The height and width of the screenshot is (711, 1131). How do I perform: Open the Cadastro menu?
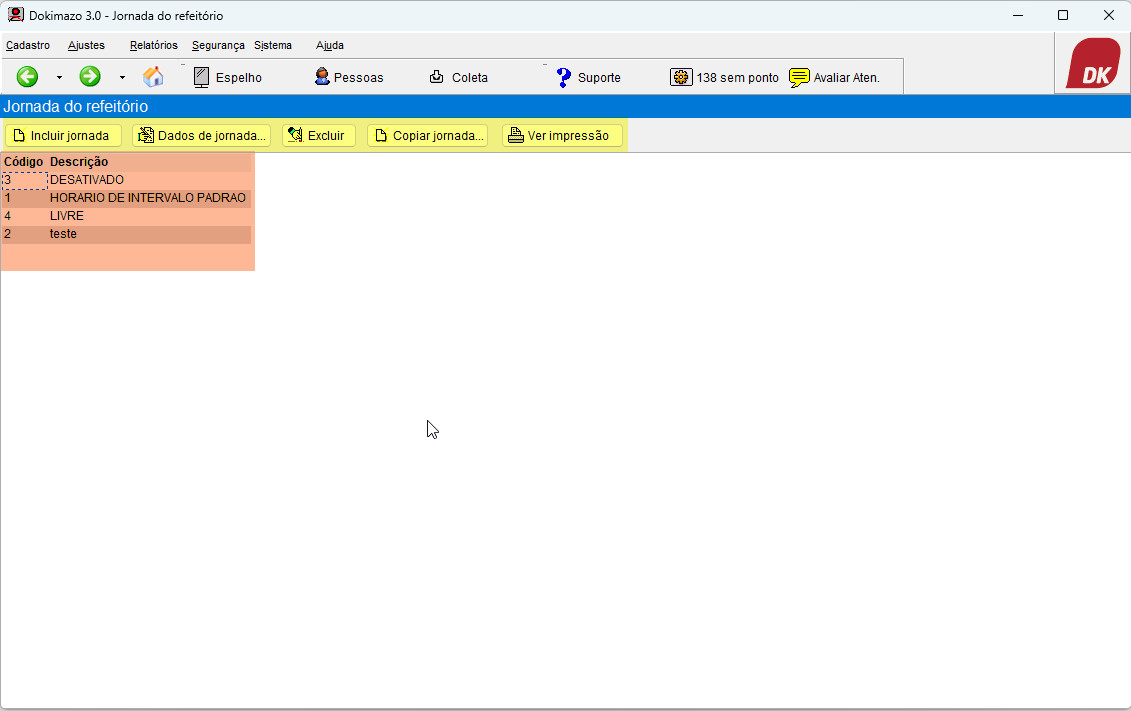pos(28,45)
